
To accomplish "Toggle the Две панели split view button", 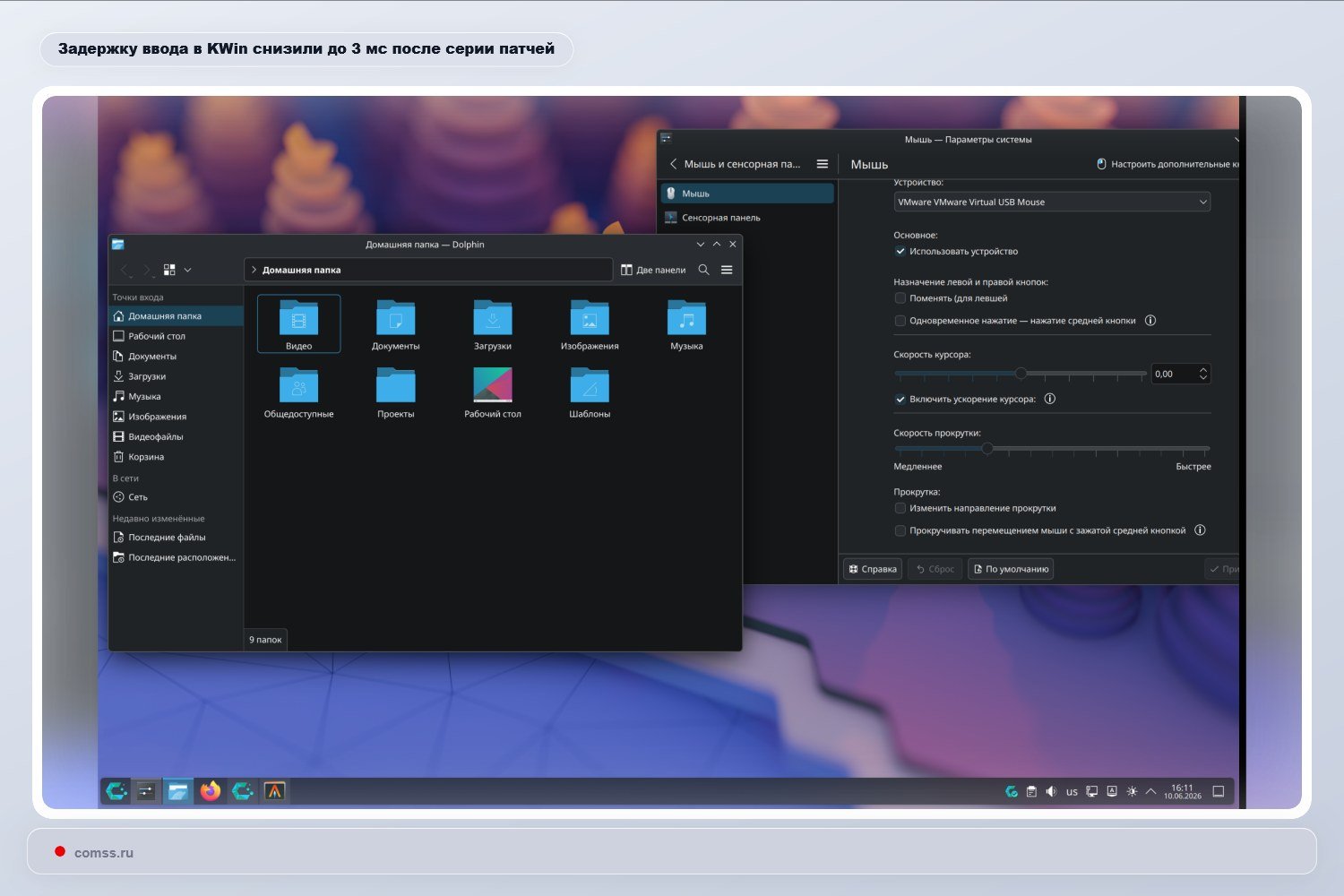I will (x=653, y=270).
